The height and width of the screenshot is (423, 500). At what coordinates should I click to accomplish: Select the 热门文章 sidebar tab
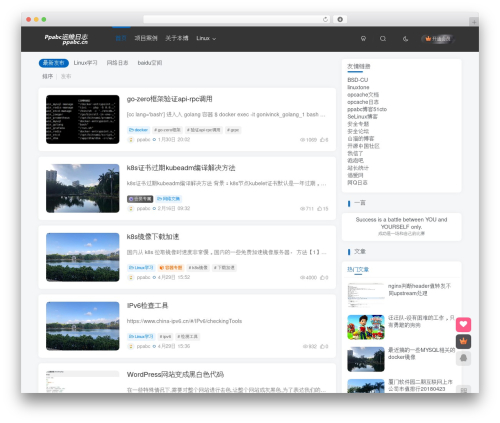click(358, 269)
